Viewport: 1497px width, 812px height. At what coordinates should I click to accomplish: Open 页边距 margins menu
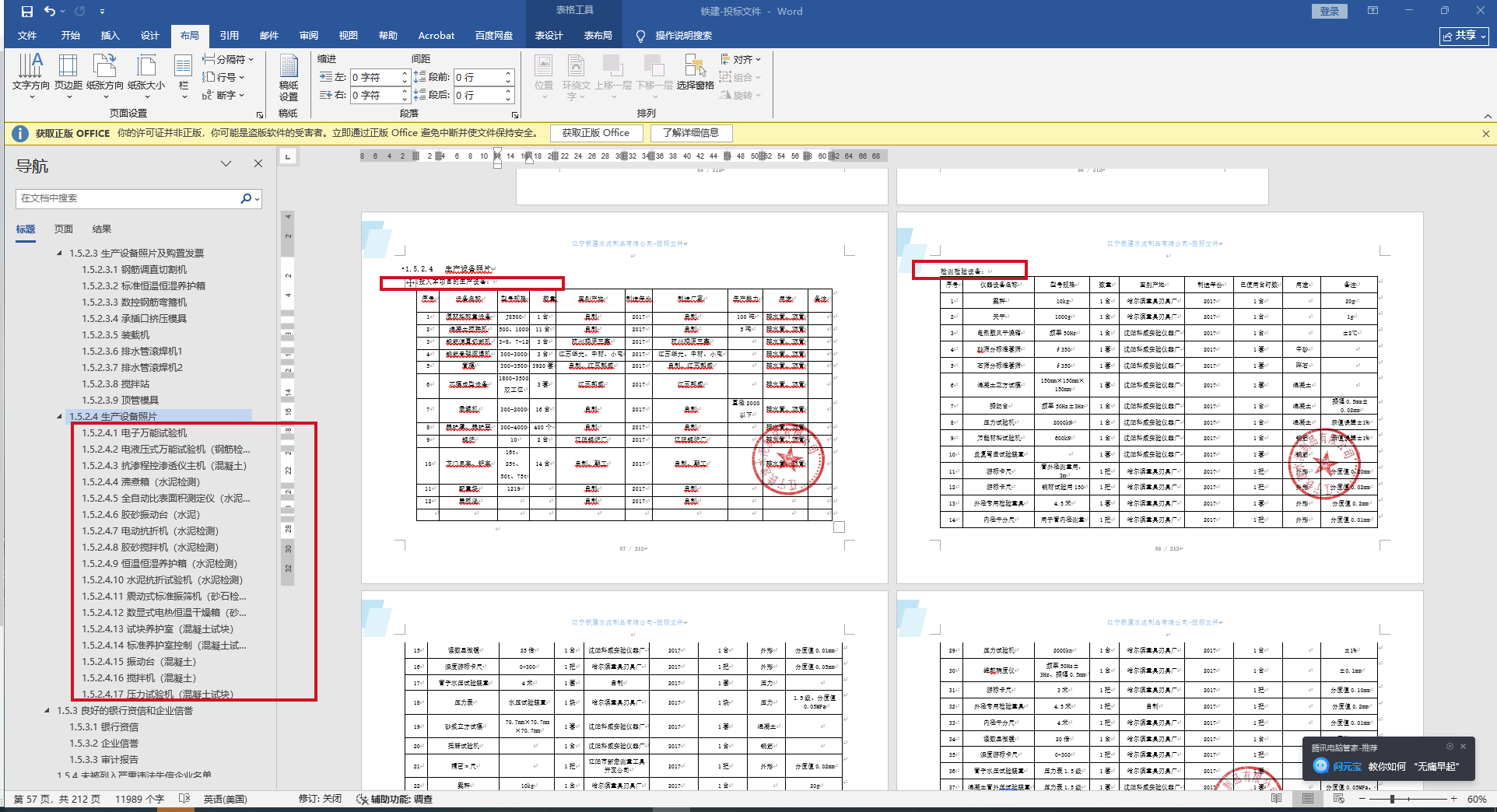point(68,77)
